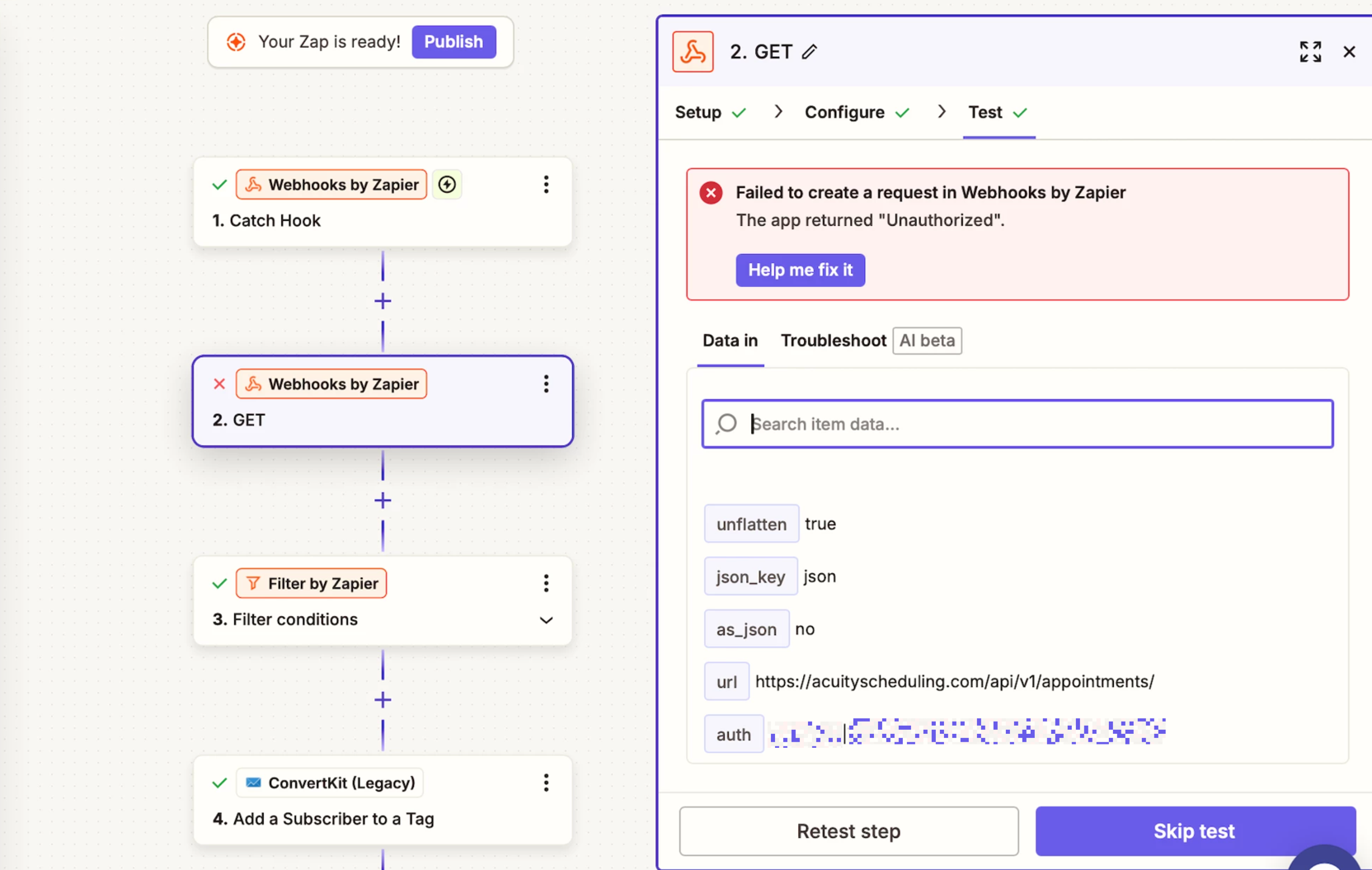Add a step between GET and Filter

click(383, 501)
